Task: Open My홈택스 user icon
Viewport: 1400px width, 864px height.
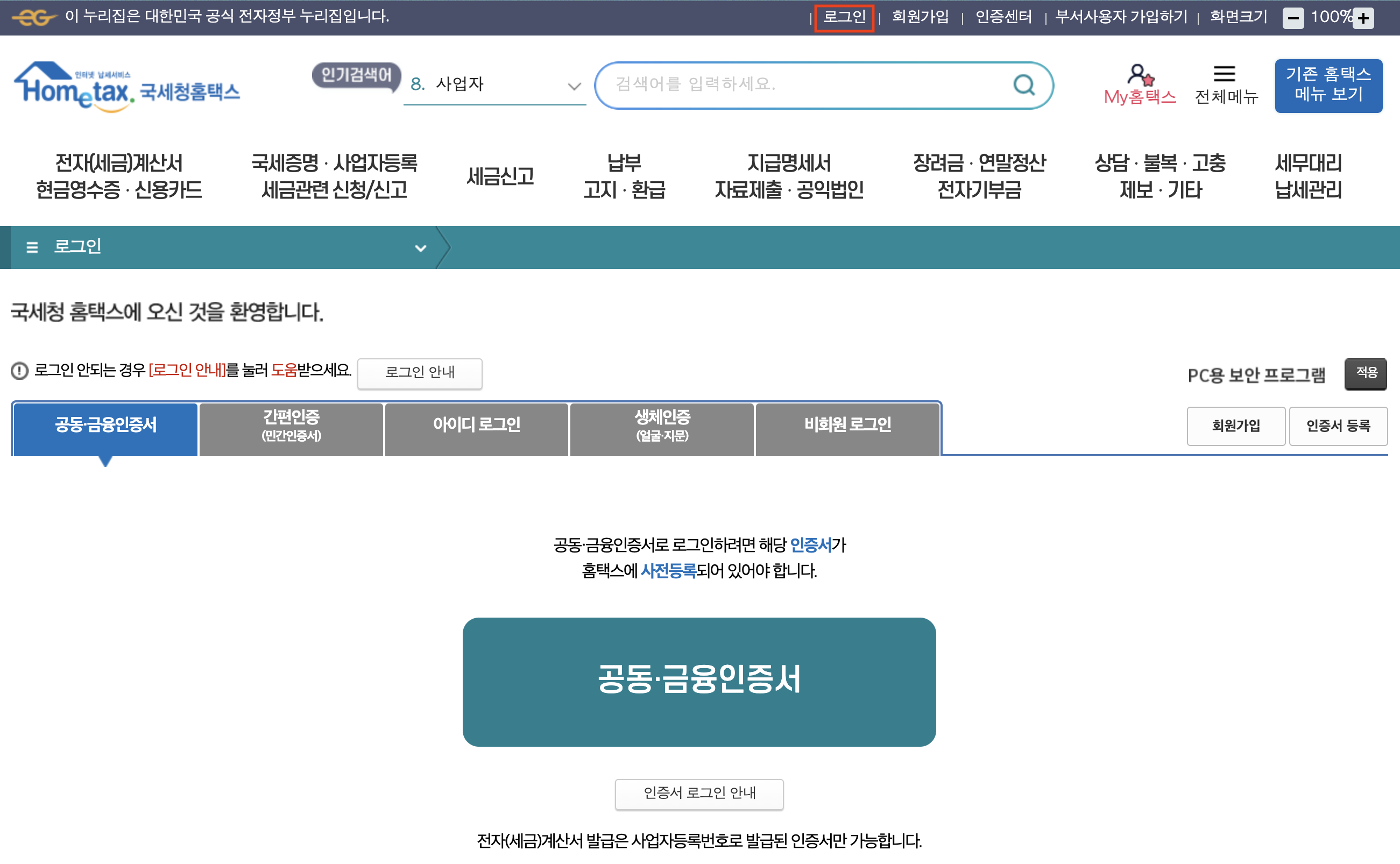Action: click(1140, 75)
